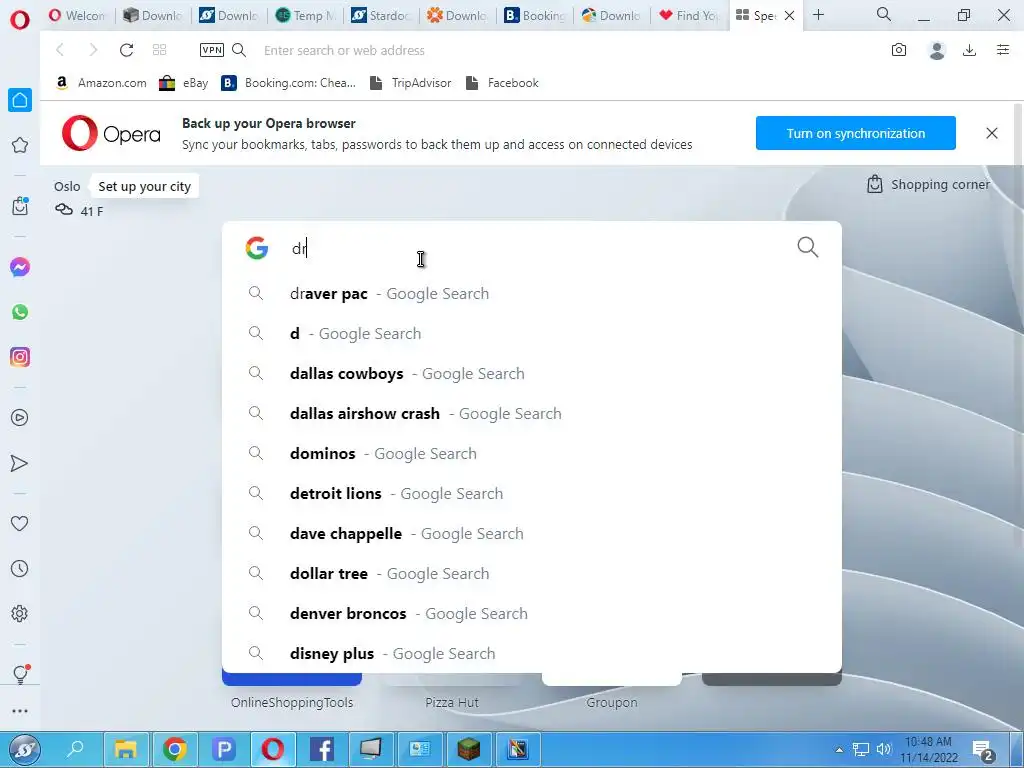
Task: Open the eBay bookmark
Action: (x=184, y=83)
